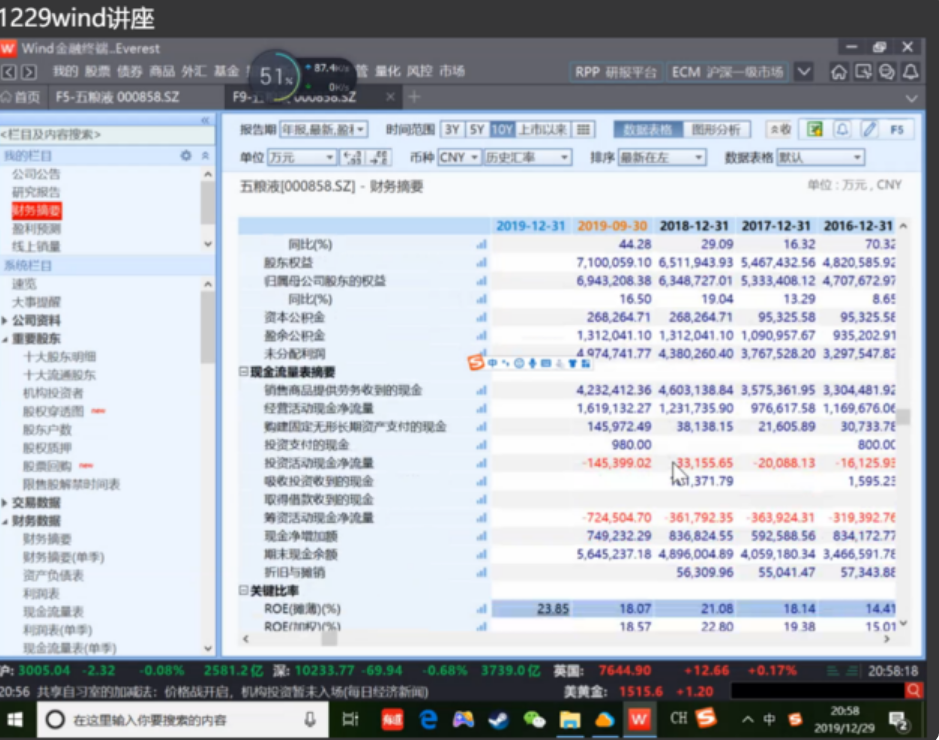Open settings gear in 我的栏目 header

point(186,156)
